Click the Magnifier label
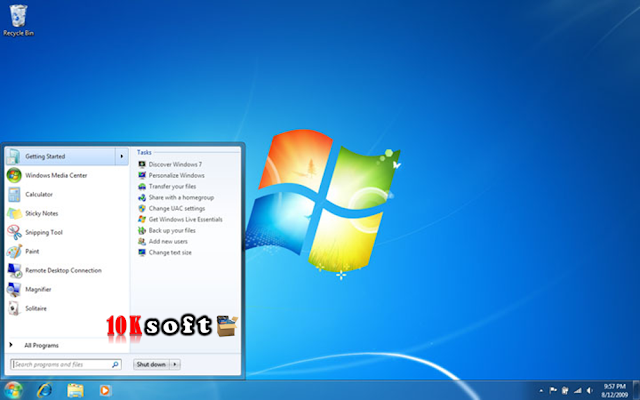The image size is (640, 400). pyautogui.click(x=38, y=289)
